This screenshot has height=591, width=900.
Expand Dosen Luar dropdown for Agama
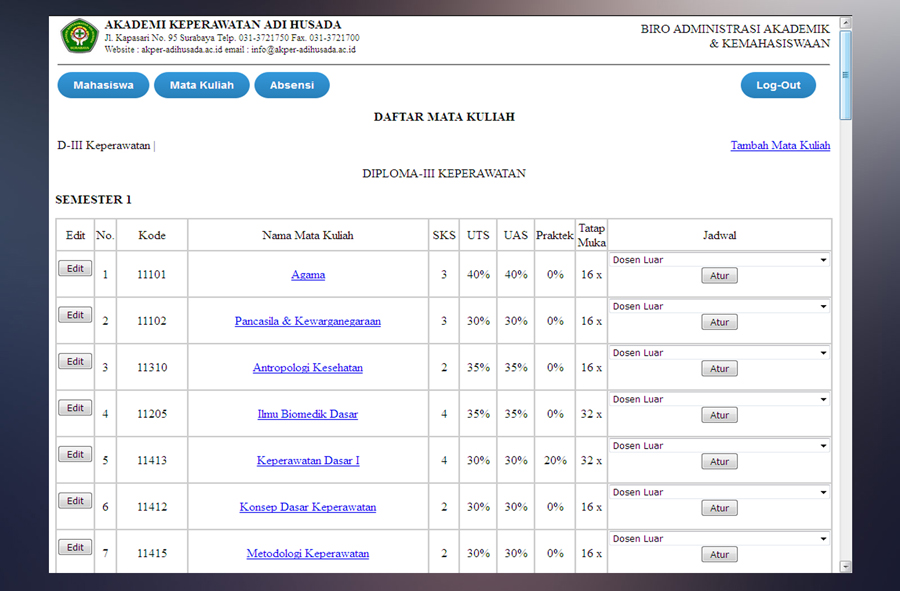tap(720, 260)
